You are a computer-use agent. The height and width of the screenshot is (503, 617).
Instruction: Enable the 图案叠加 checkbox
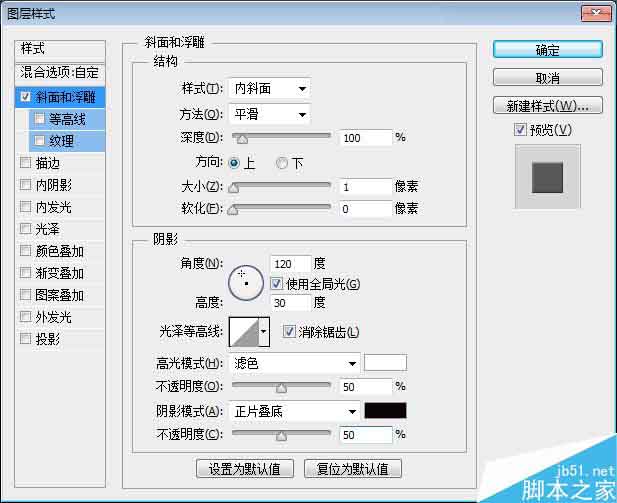[26, 295]
